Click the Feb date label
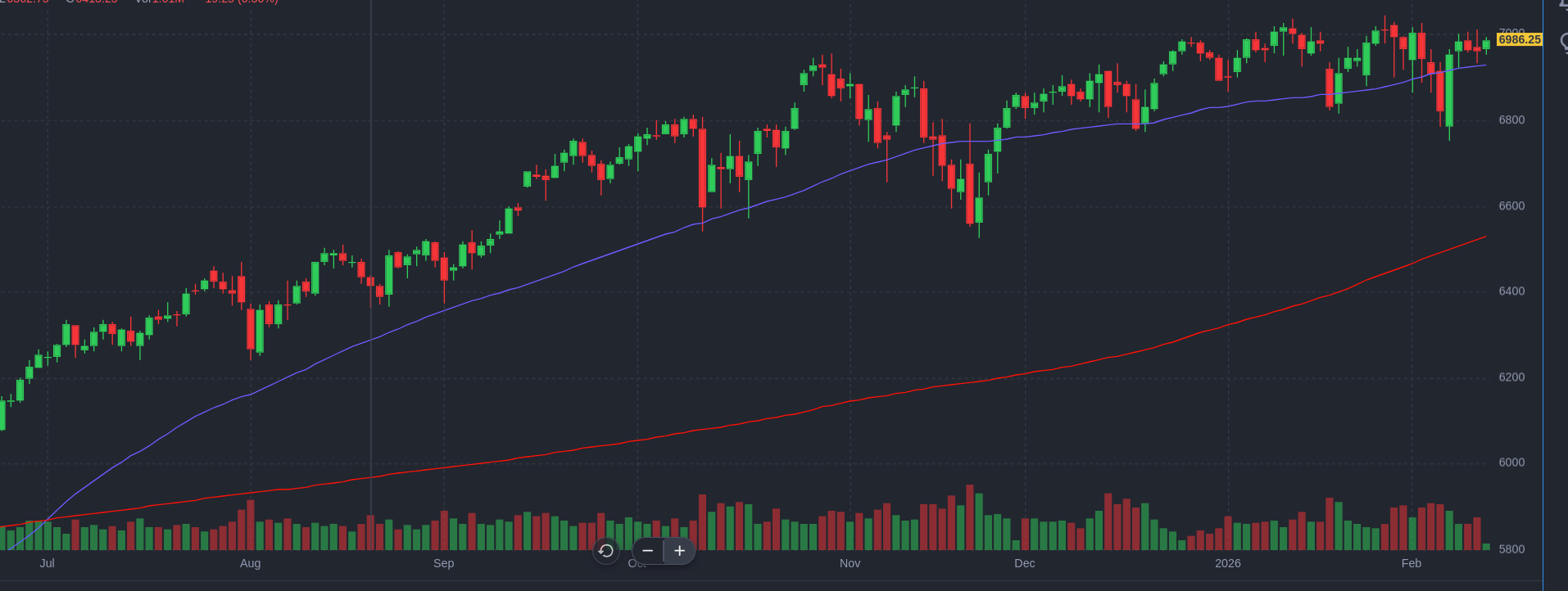1568x591 pixels. (x=1411, y=563)
